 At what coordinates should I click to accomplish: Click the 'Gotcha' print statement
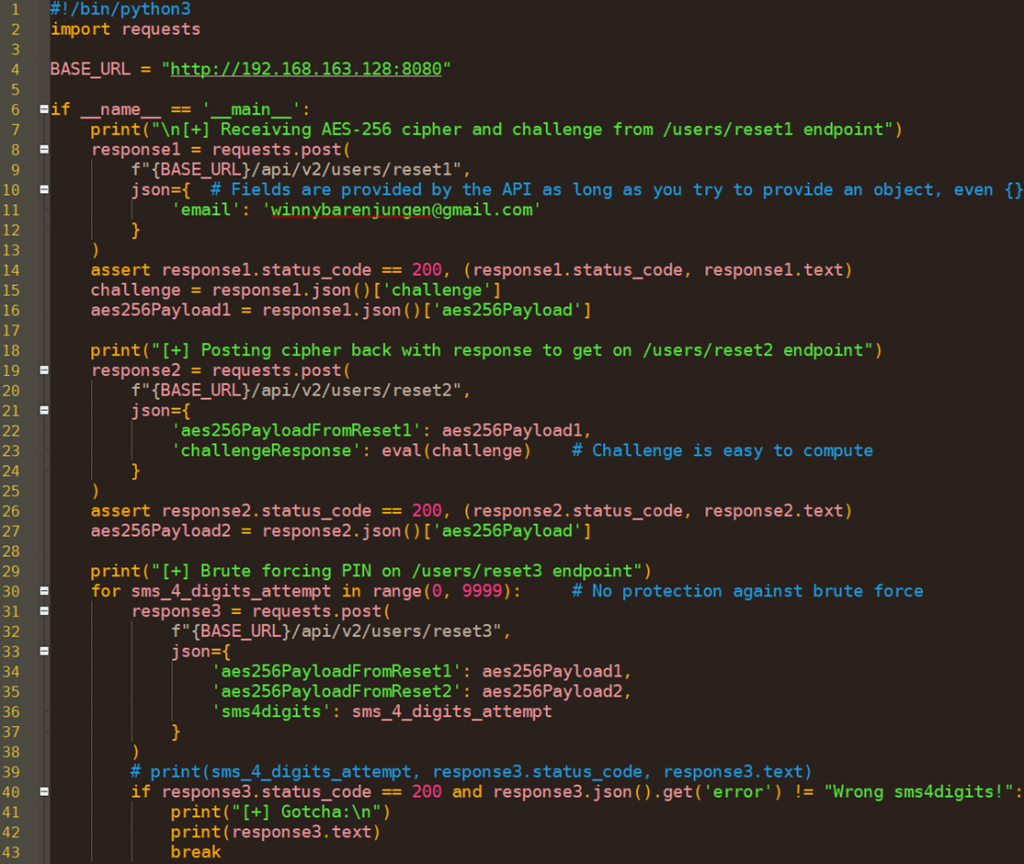pyautogui.click(x=281, y=812)
